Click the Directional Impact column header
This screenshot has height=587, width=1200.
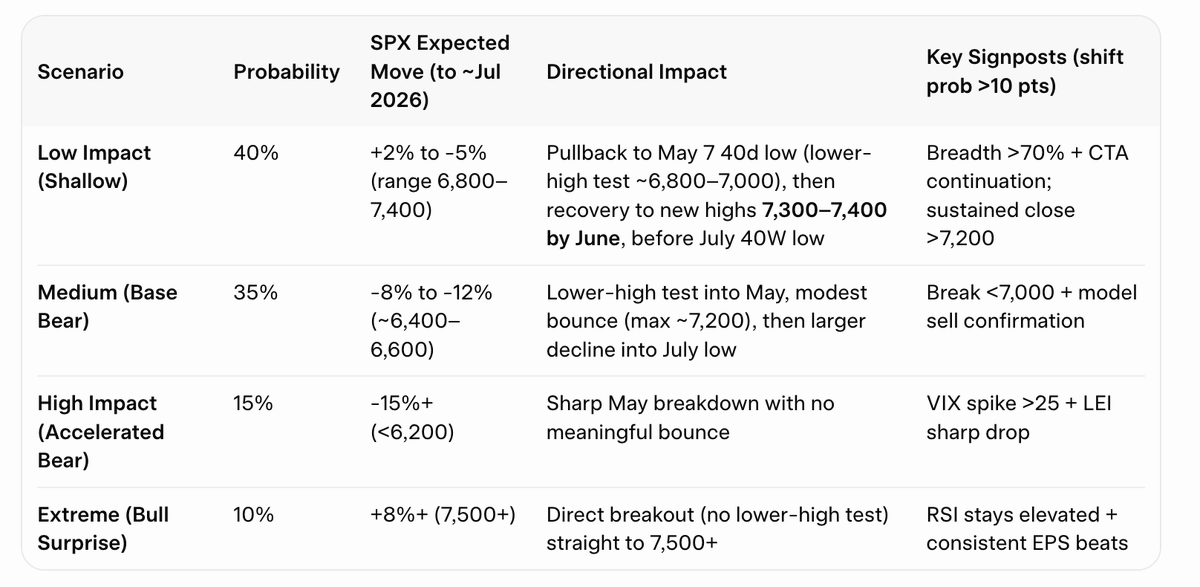[x=637, y=72]
